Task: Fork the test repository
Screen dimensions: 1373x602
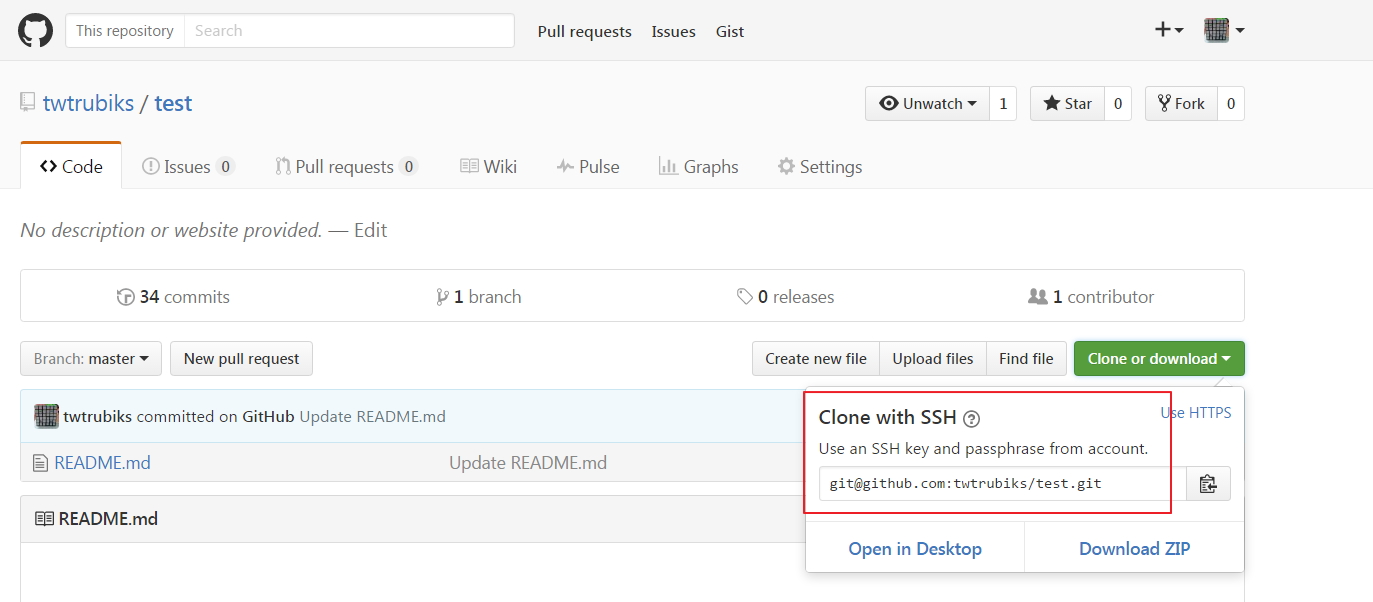Action: (x=1181, y=104)
